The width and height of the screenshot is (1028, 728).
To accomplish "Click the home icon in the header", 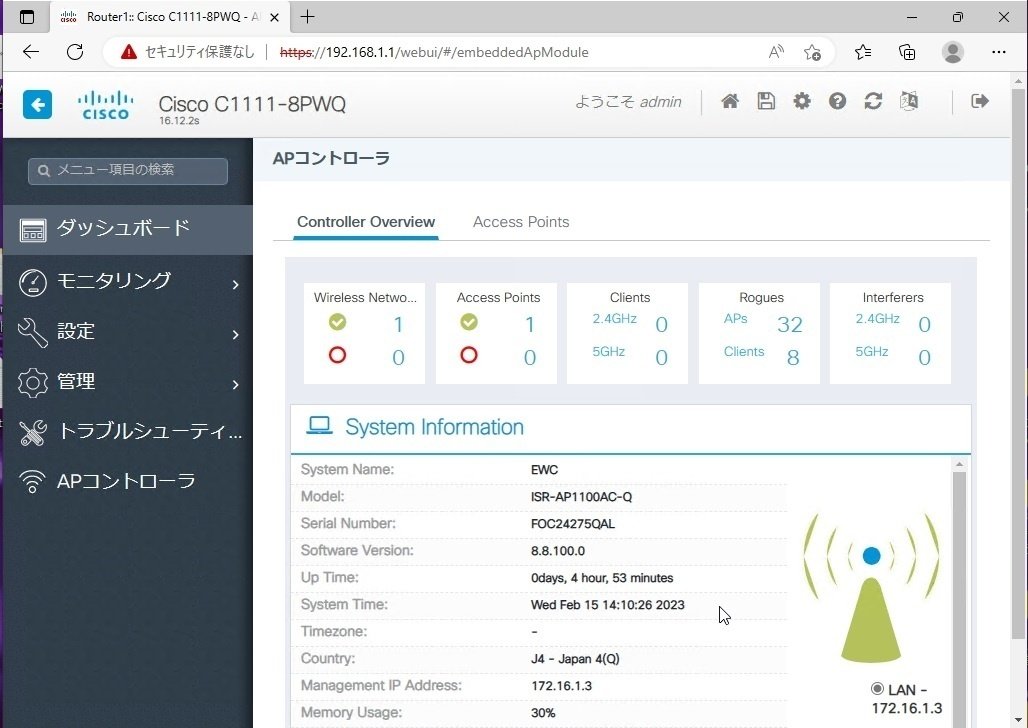I will [x=730, y=101].
